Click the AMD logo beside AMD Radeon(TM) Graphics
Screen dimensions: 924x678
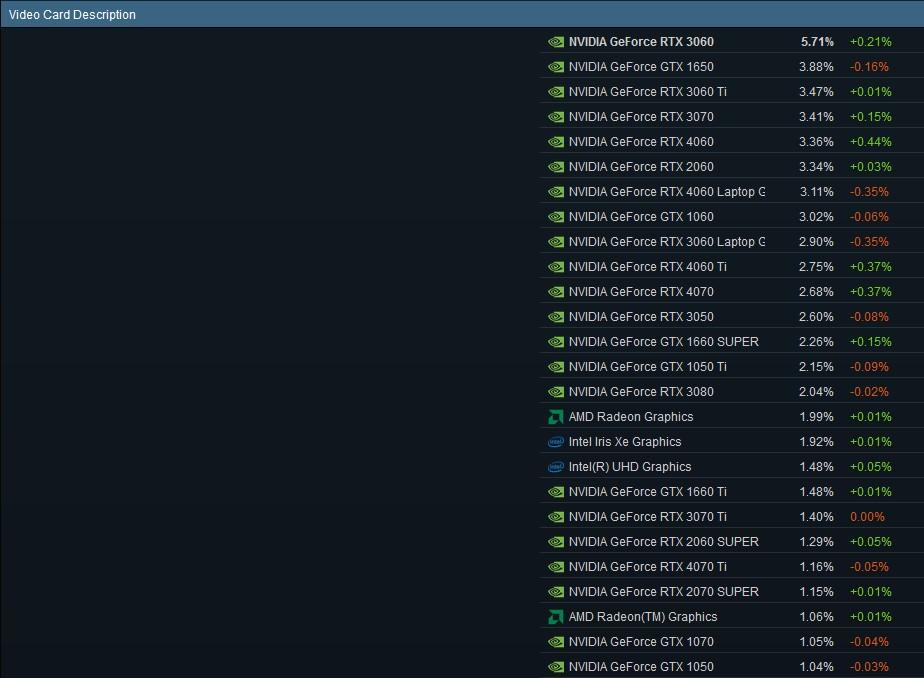(556, 617)
